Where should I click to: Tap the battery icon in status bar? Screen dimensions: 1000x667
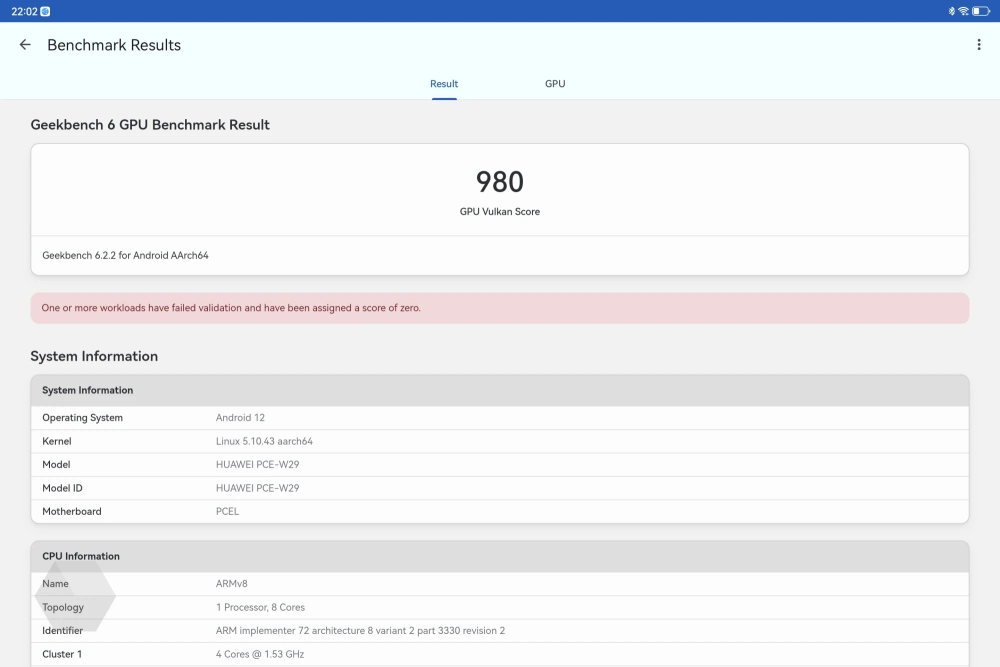tap(981, 11)
